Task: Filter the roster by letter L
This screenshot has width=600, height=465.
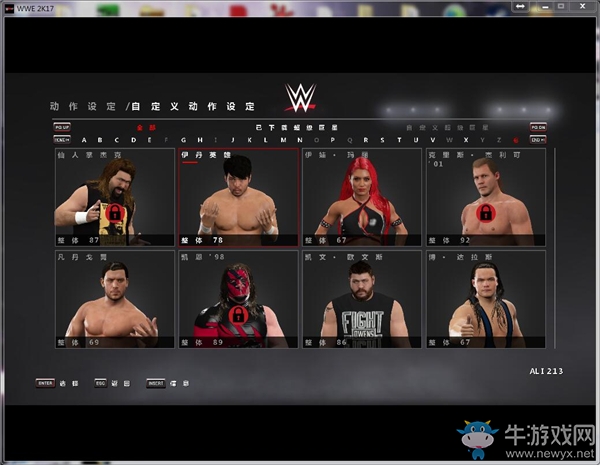Action: 265,140
